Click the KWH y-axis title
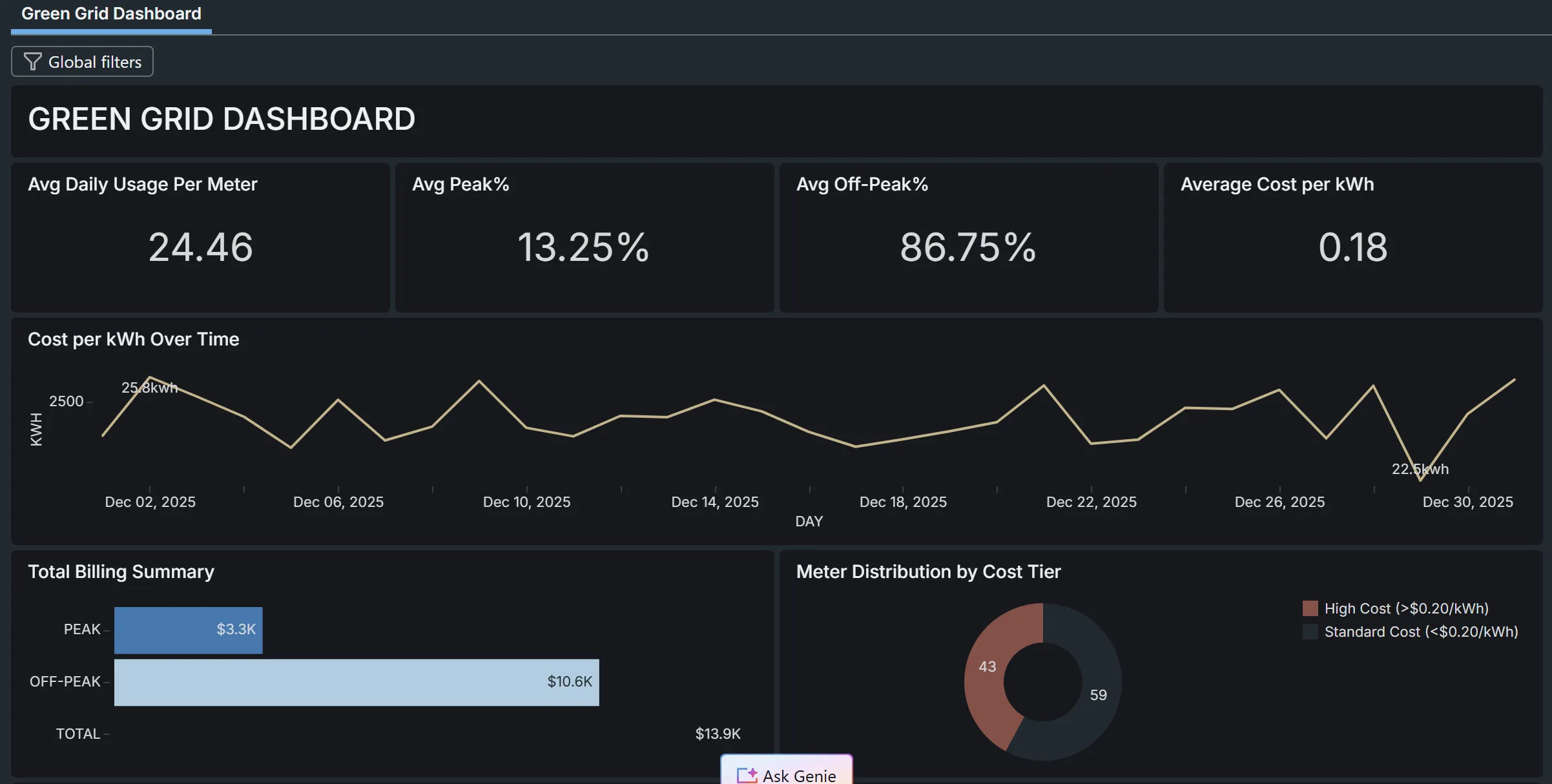1552x784 pixels. coord(37,429)
